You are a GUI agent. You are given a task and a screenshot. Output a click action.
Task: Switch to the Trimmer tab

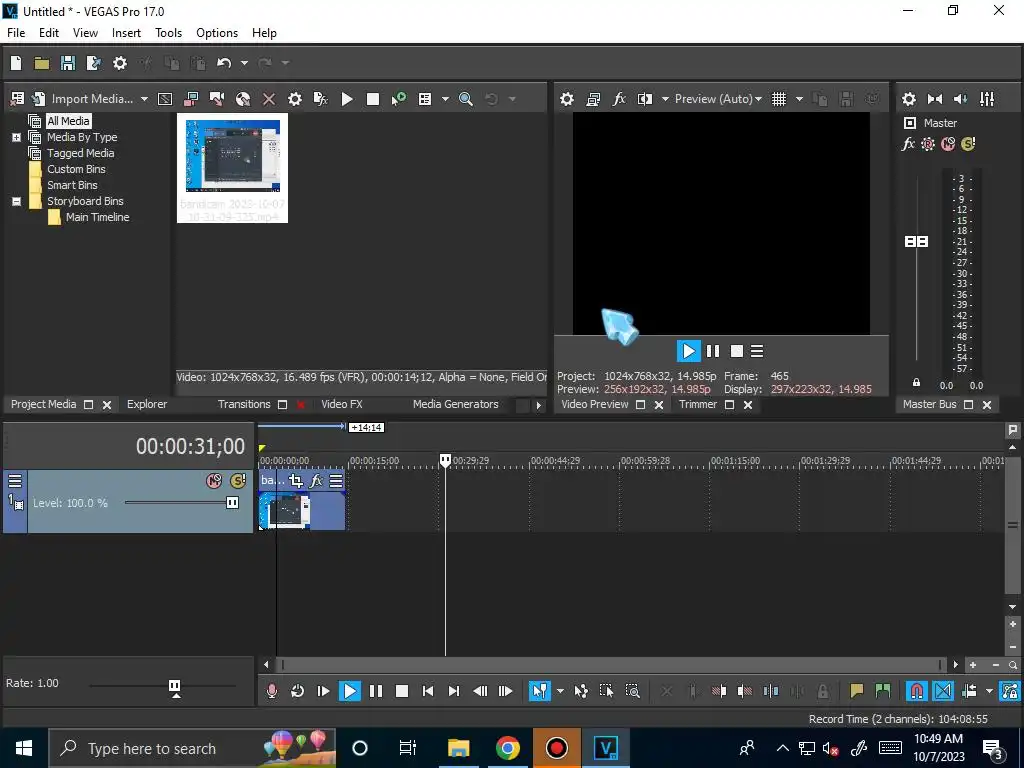coord(697,404)
